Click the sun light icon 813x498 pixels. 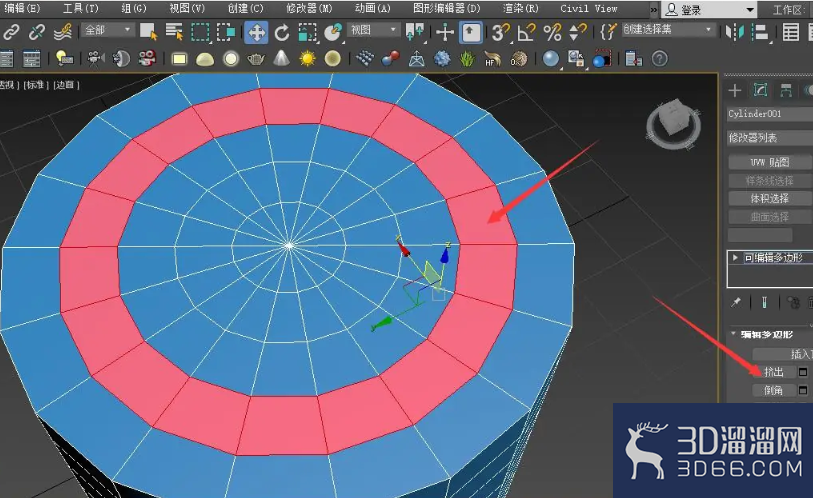[x=307, y=59]
